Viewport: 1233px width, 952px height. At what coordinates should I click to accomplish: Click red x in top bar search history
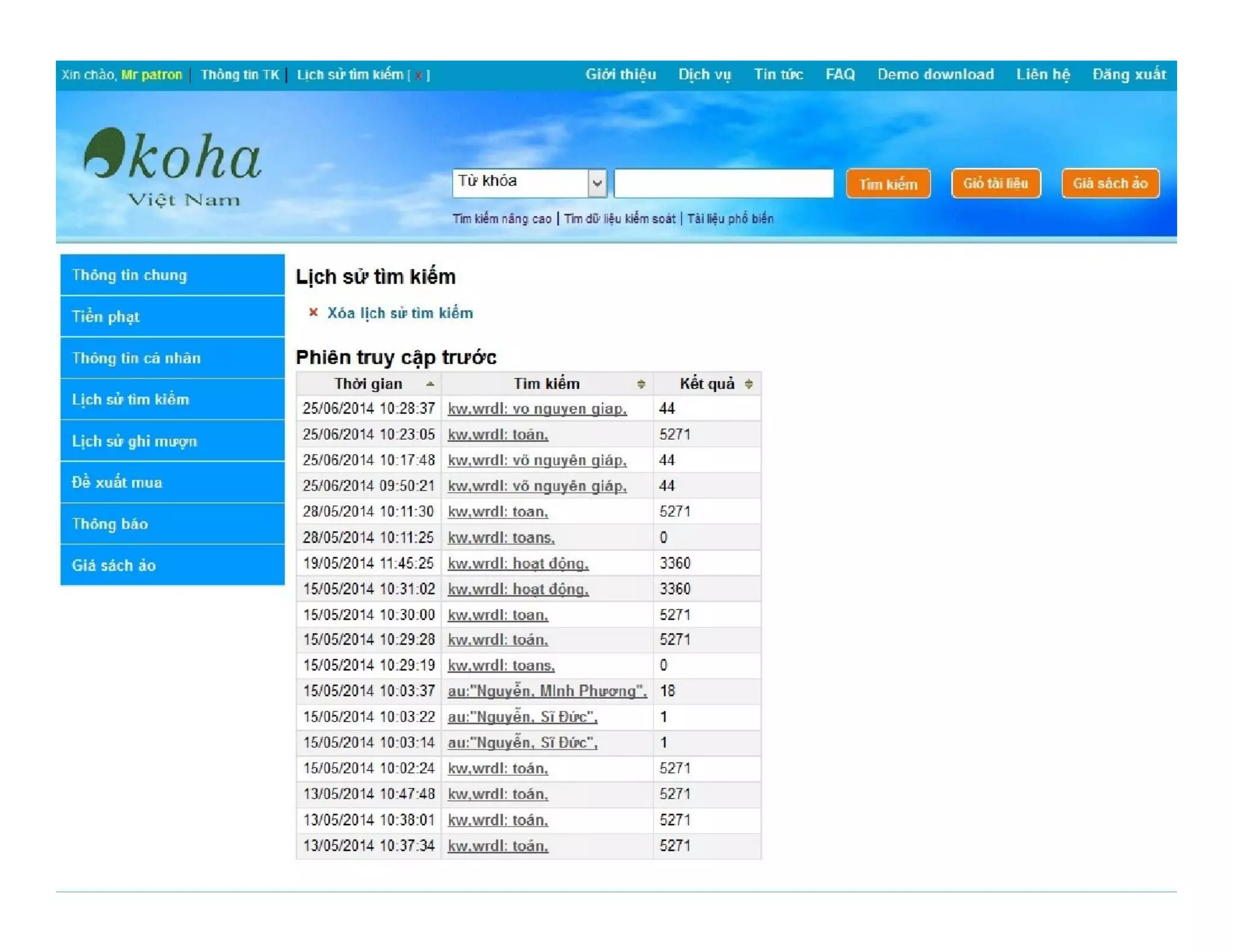418,75
